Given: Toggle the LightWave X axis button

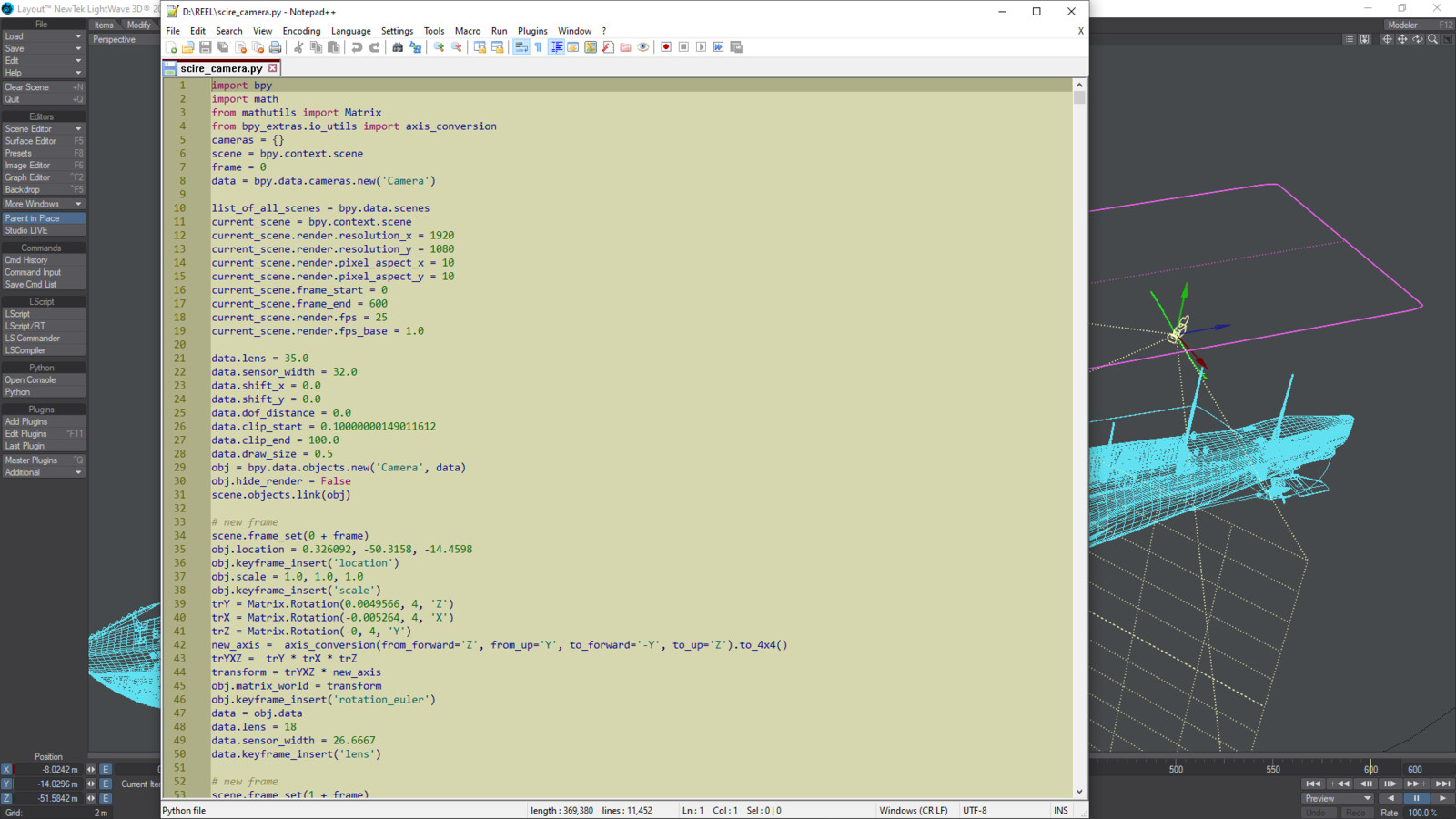Looking at the screenshot, I should click(6, 770).
